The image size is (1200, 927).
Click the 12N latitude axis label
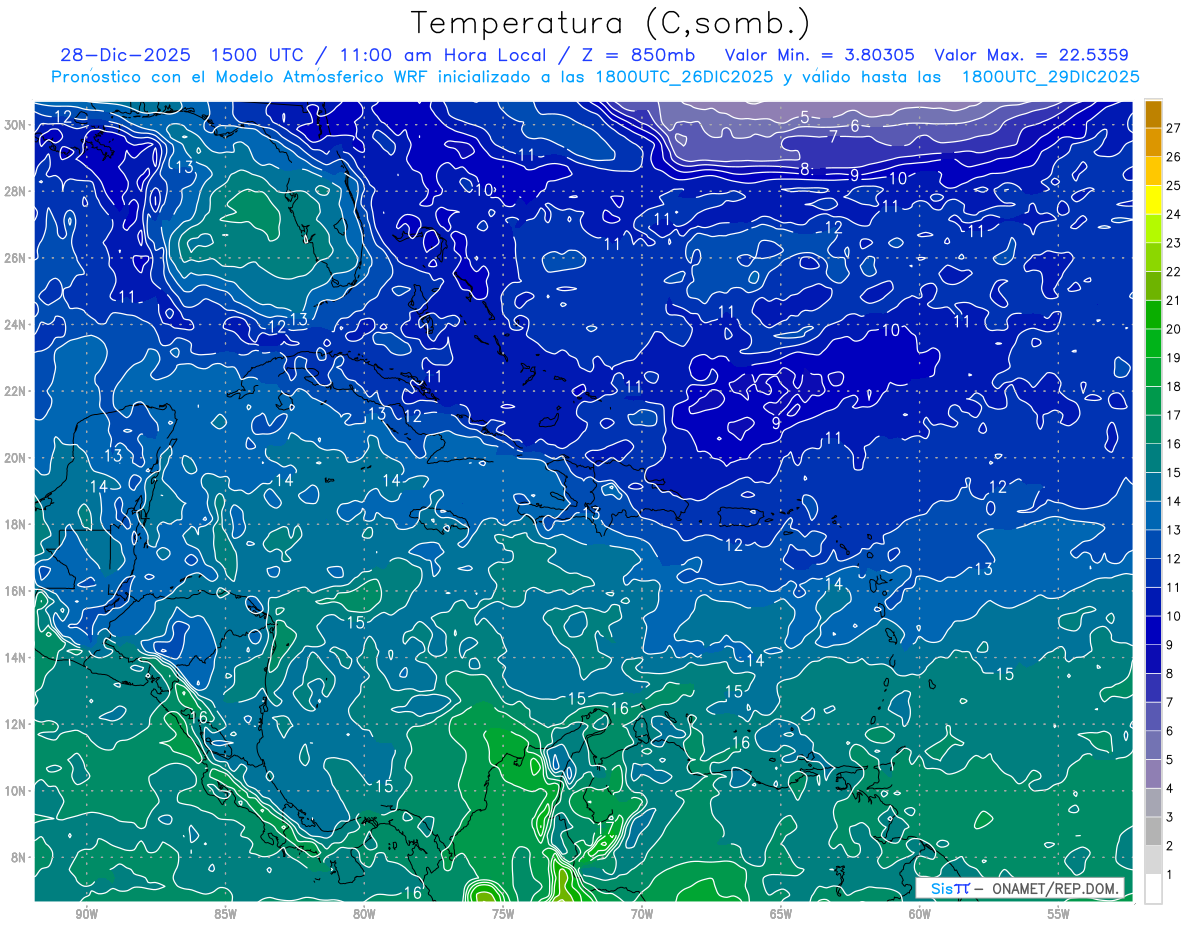[x=15, y=724]
